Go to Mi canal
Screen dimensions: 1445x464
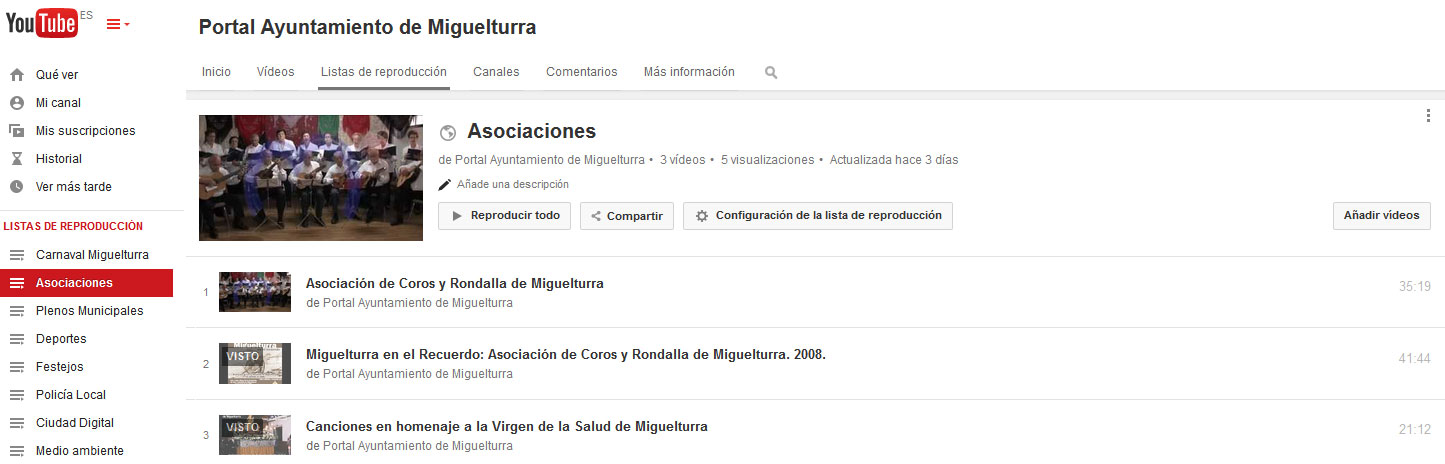click(x=58, y=103)
